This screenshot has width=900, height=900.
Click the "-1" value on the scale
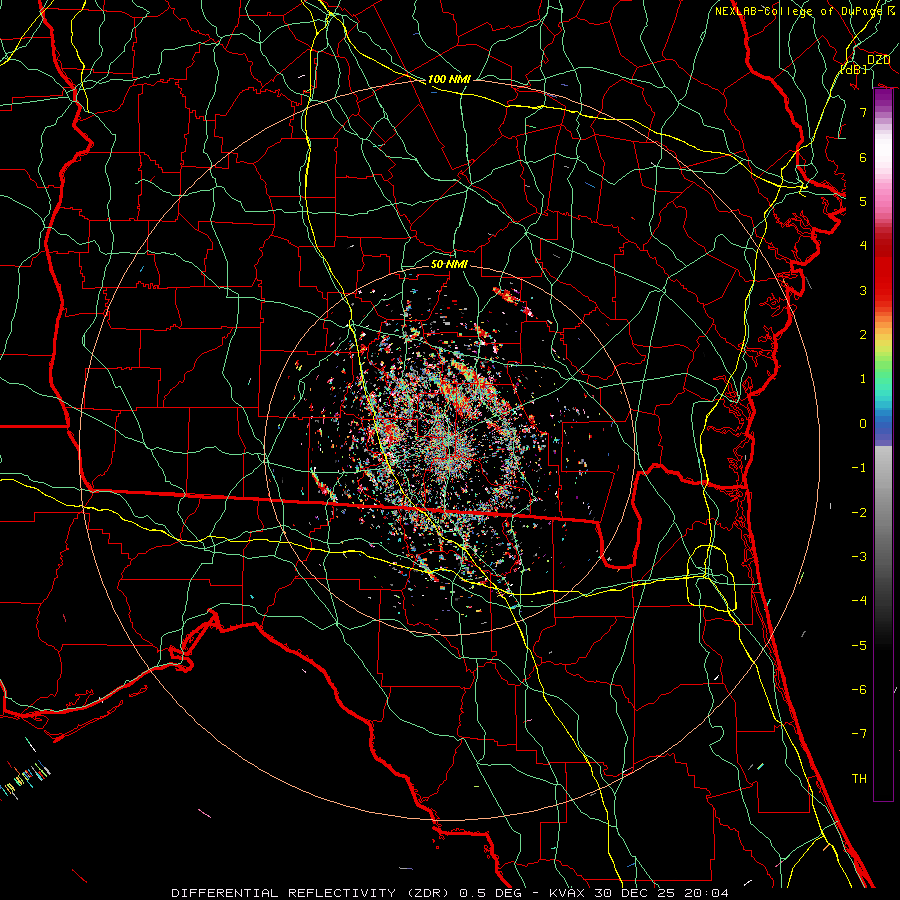[x=859, y=468]
